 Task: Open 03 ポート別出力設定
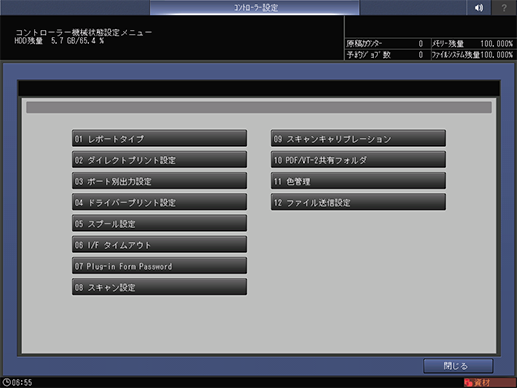(x=159, y=181)
